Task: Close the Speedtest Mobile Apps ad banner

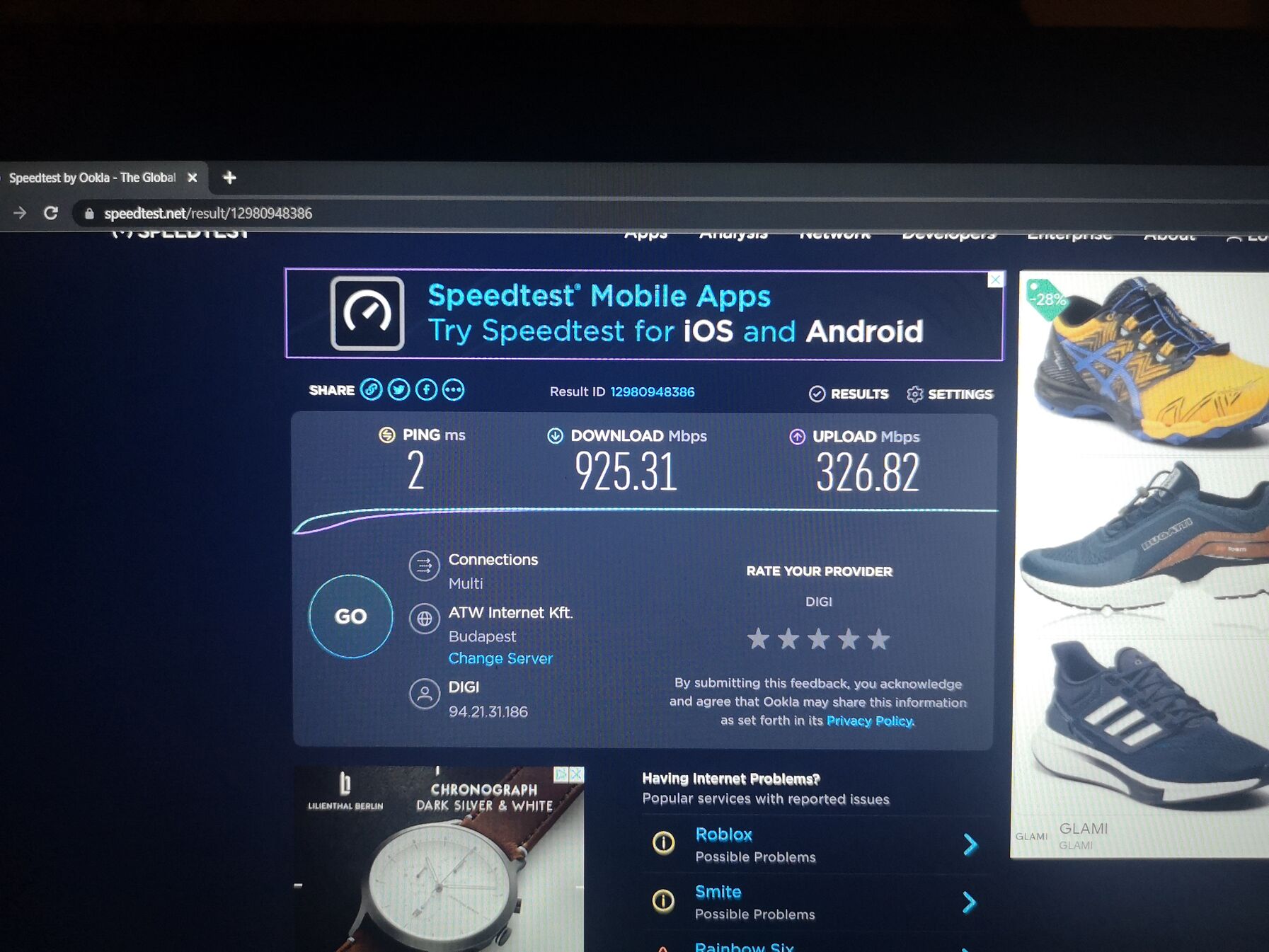Action: (x=995, y=280)
